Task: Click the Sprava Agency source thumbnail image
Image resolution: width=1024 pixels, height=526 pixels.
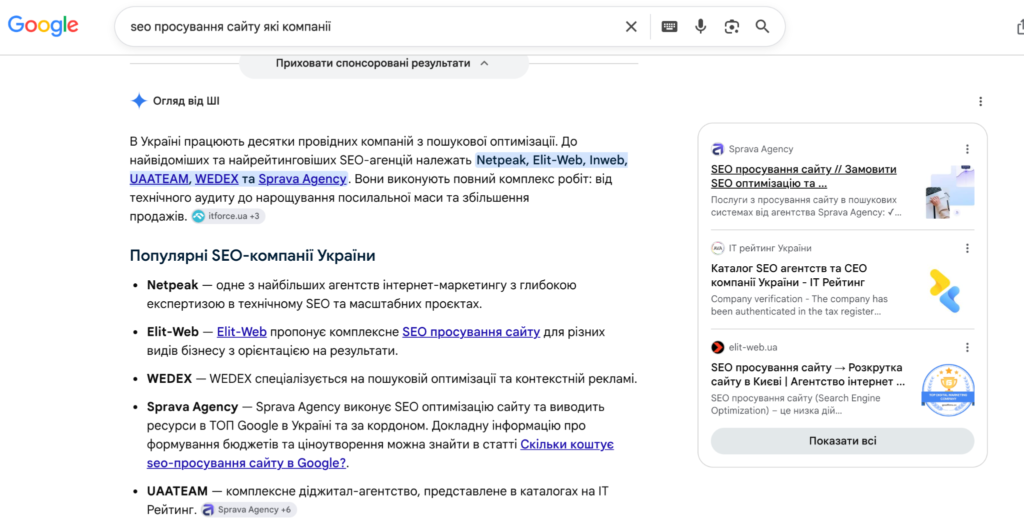Action: [950, 191]
